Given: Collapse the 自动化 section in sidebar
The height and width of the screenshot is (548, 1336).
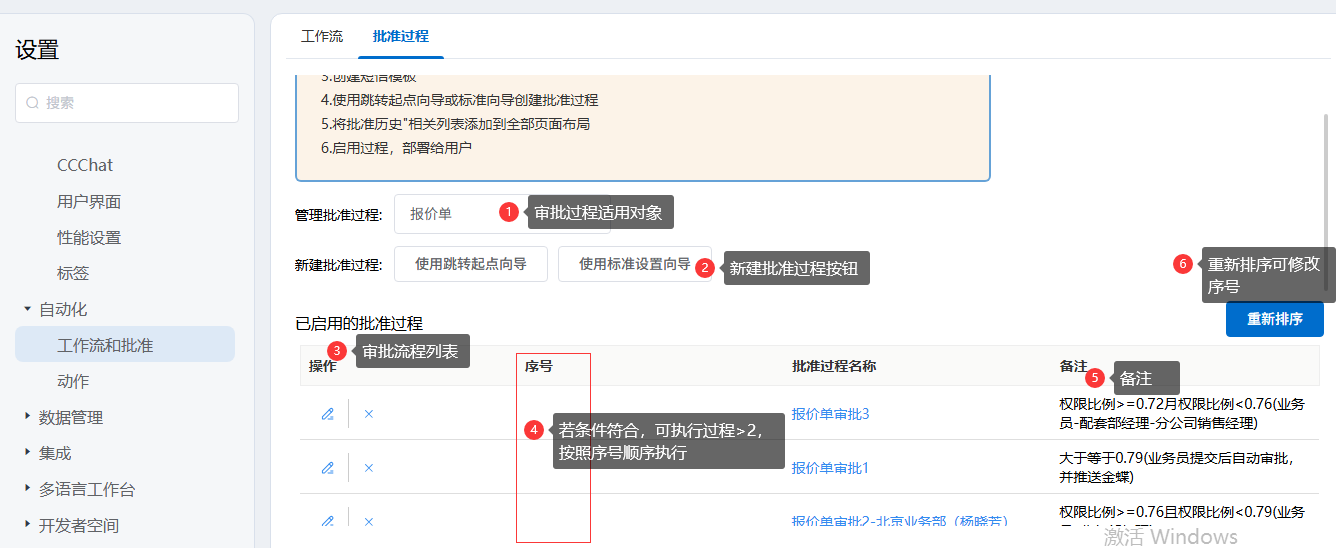Looking at the screenshot, I should click(x=28, y=310).
